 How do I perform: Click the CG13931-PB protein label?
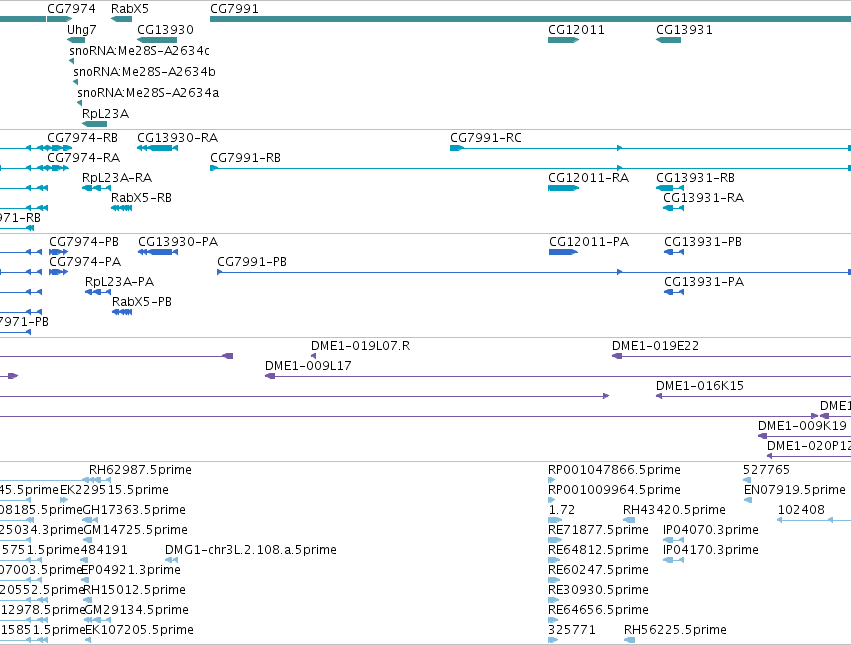pos(703,242)
